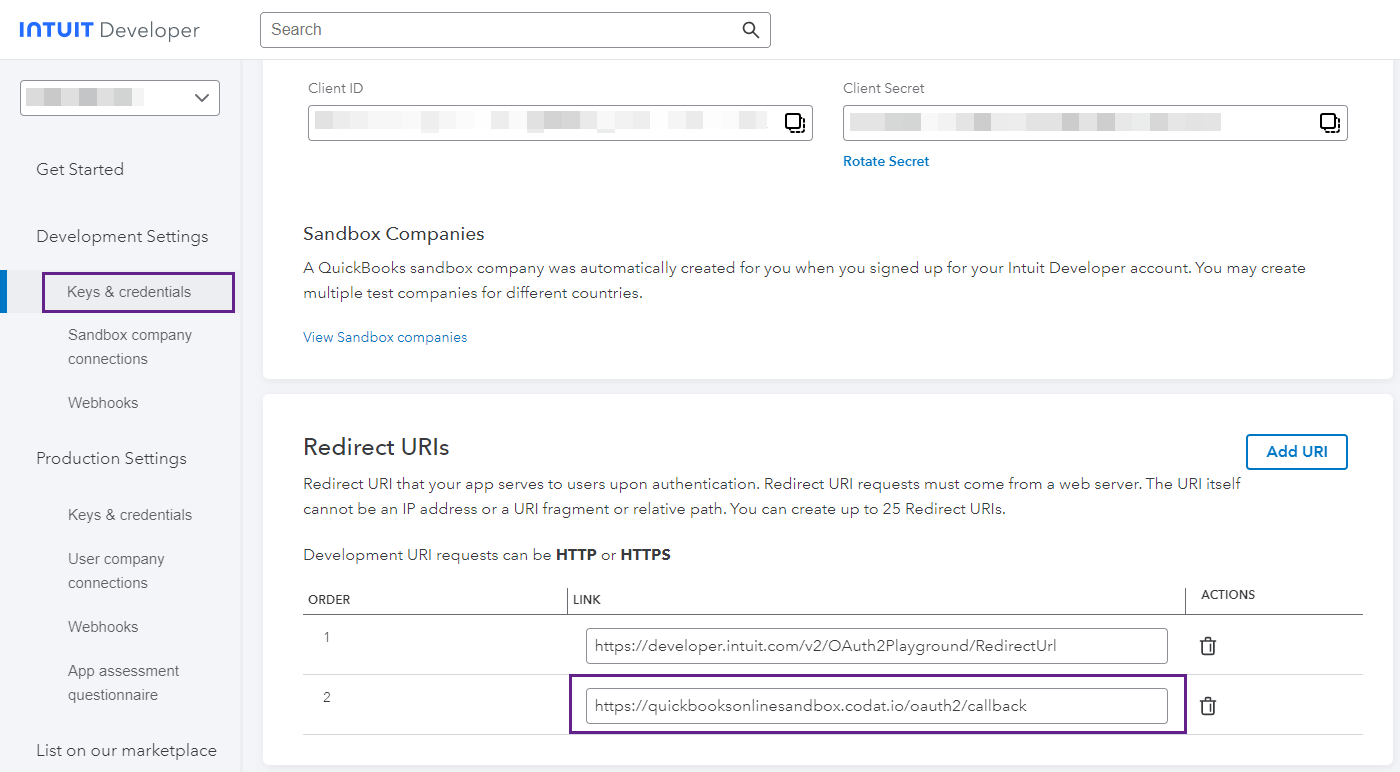Open Sandbox company connections

pyautogui.click(x=129, y=346)
